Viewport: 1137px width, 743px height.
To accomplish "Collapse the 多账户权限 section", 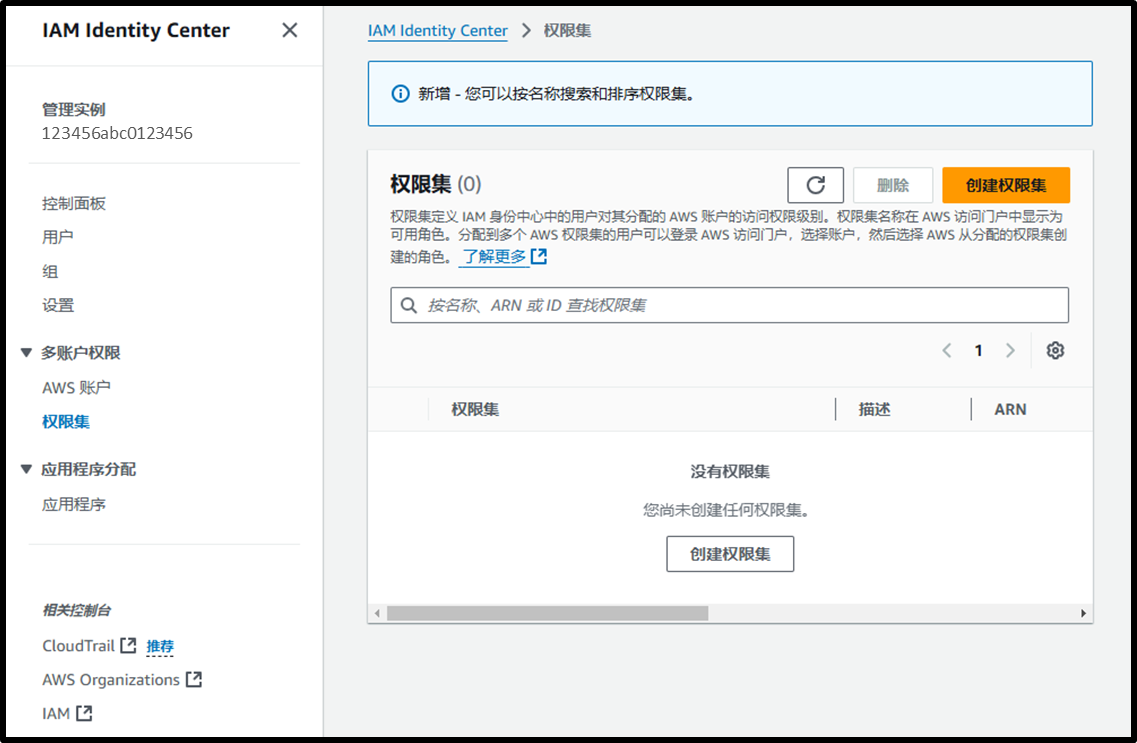I will pyautogui.click(x=26, y=353).
